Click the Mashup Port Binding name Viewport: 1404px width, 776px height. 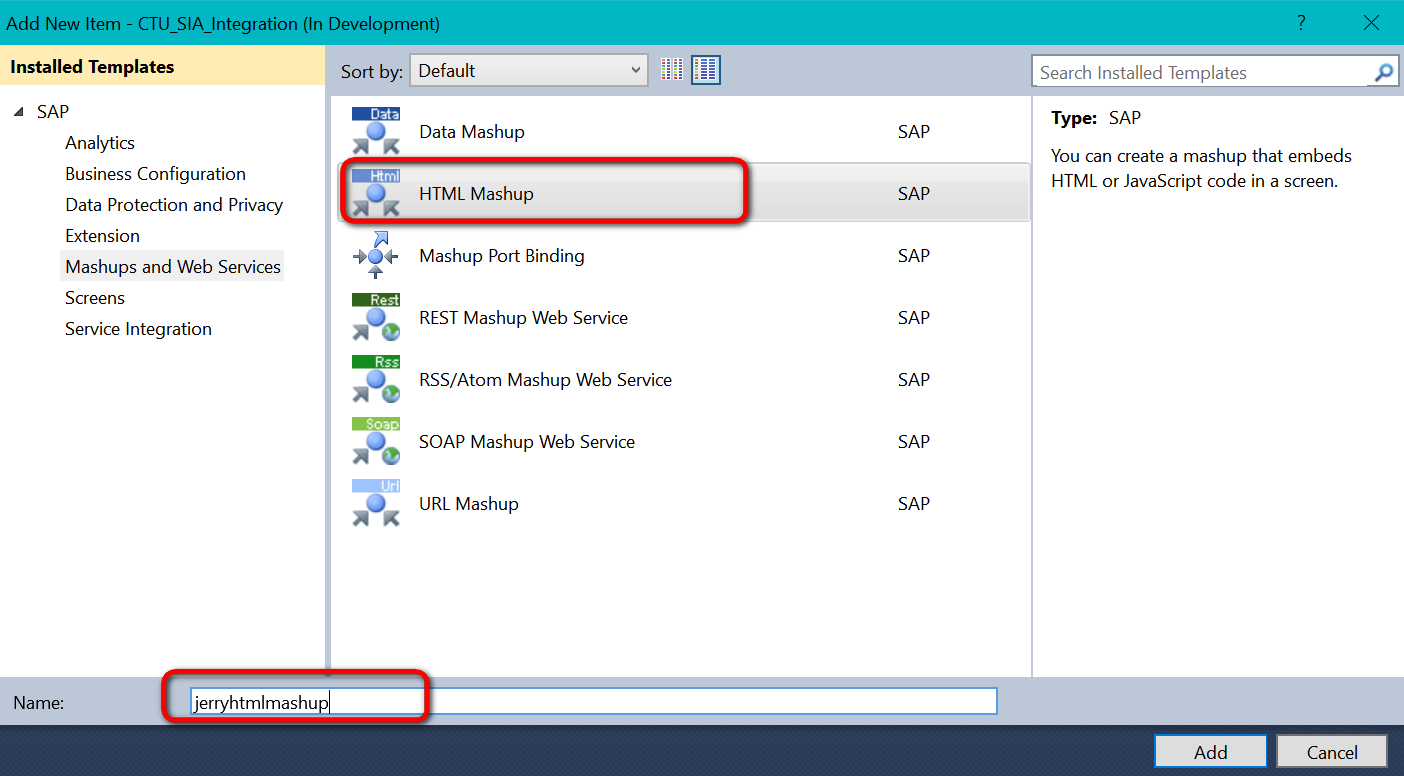(x=502, y=256)
